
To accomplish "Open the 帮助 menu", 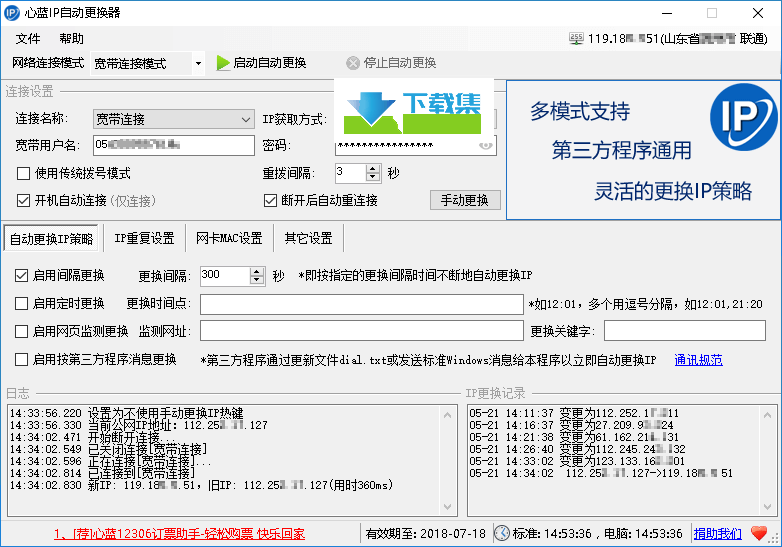I will click(x=71, y=38).
